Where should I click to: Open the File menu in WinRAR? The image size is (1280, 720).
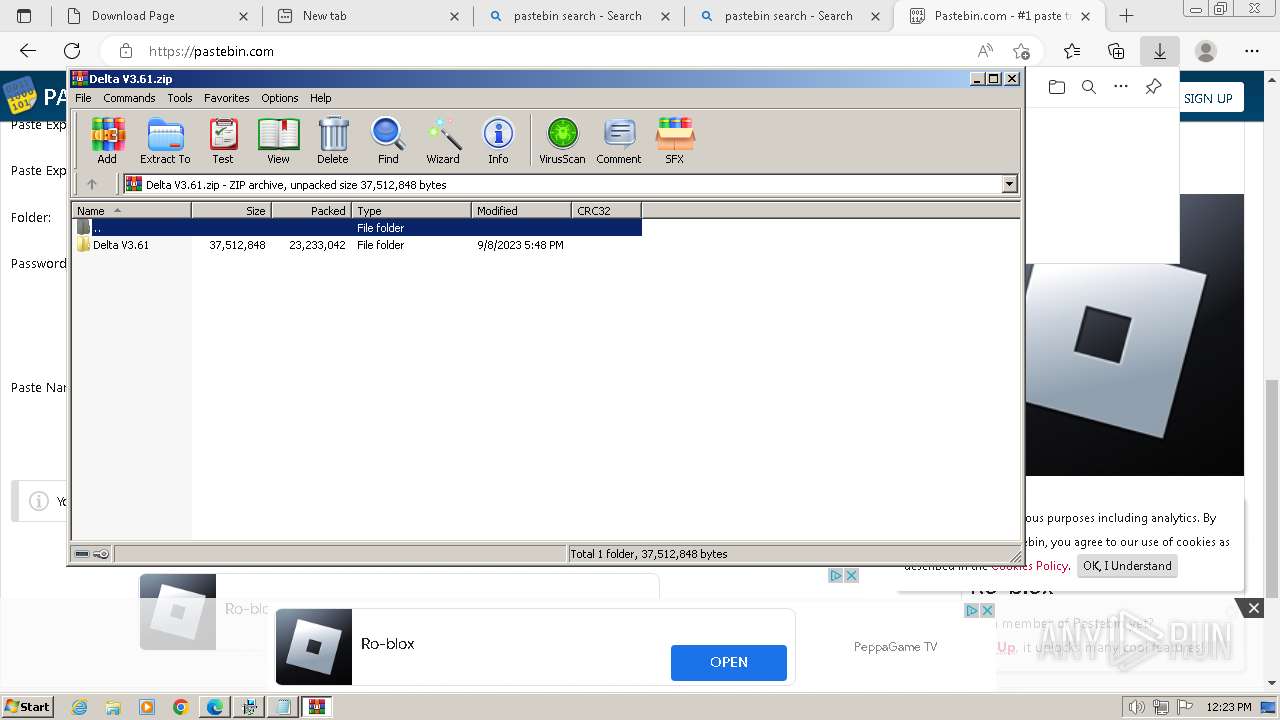(83, 98)
